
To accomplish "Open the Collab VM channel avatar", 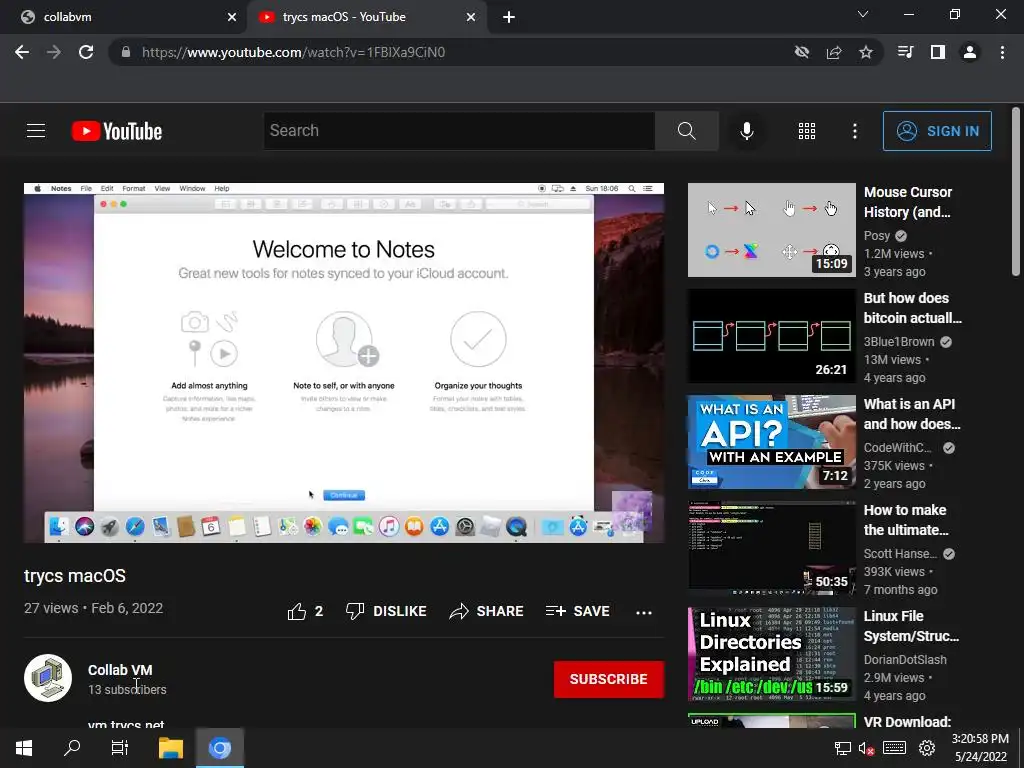I will click(x=48, y=678).
